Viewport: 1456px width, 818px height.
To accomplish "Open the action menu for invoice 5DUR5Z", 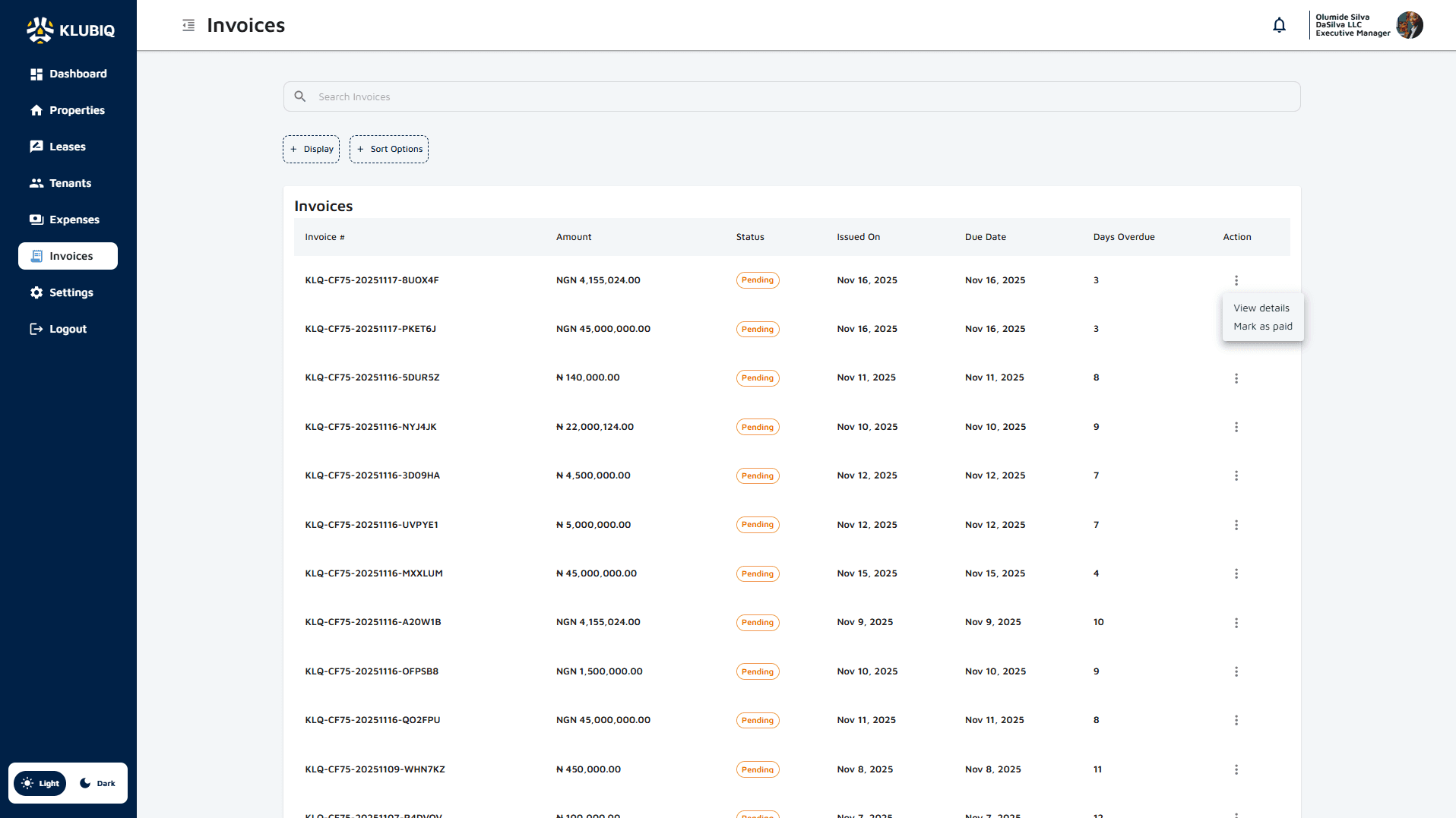I will tap(1236, 377).
